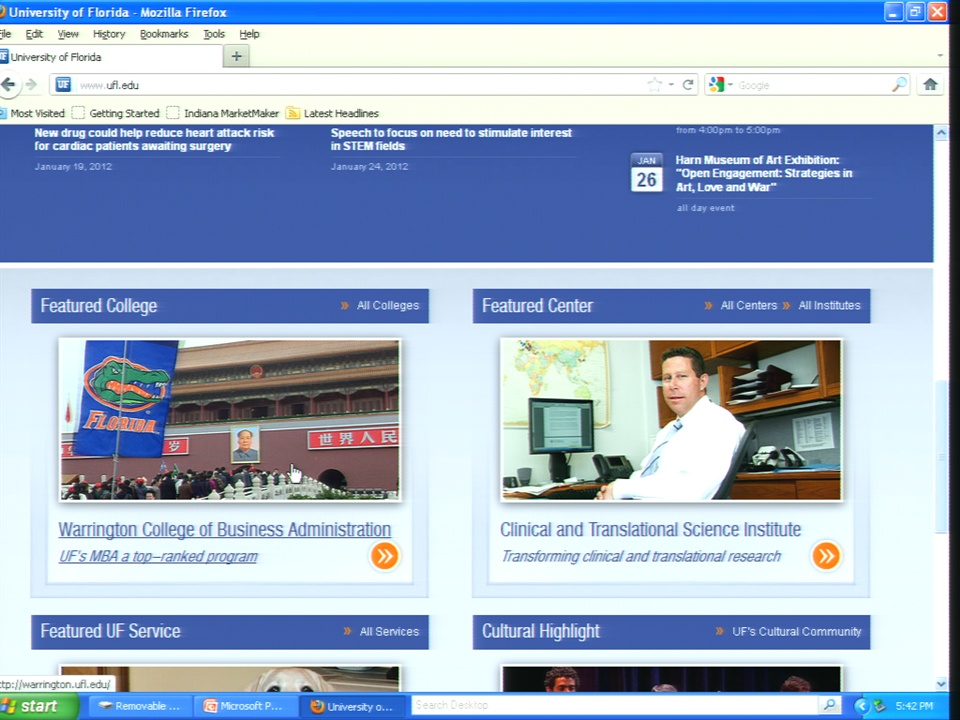Switch to the Removable disk taskbar window
This screenshot has height=720, width=960.
point(140,706)
